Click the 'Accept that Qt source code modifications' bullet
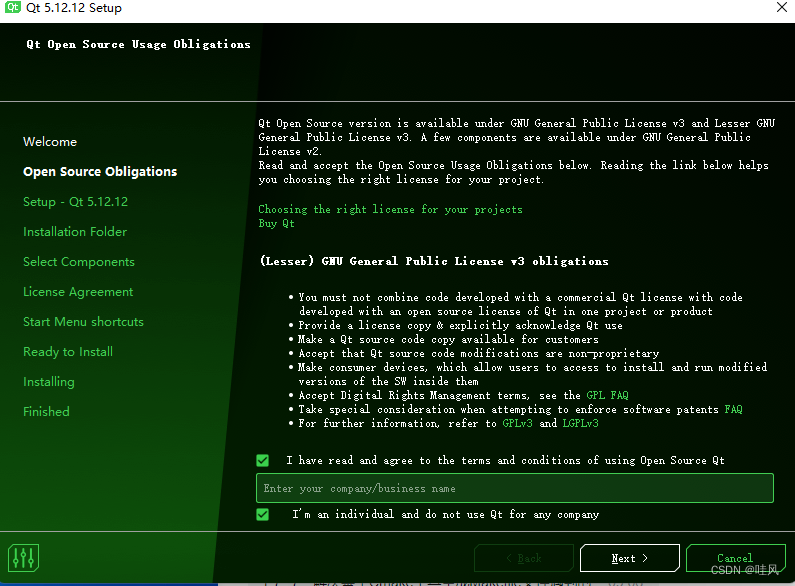 point(479,353)
